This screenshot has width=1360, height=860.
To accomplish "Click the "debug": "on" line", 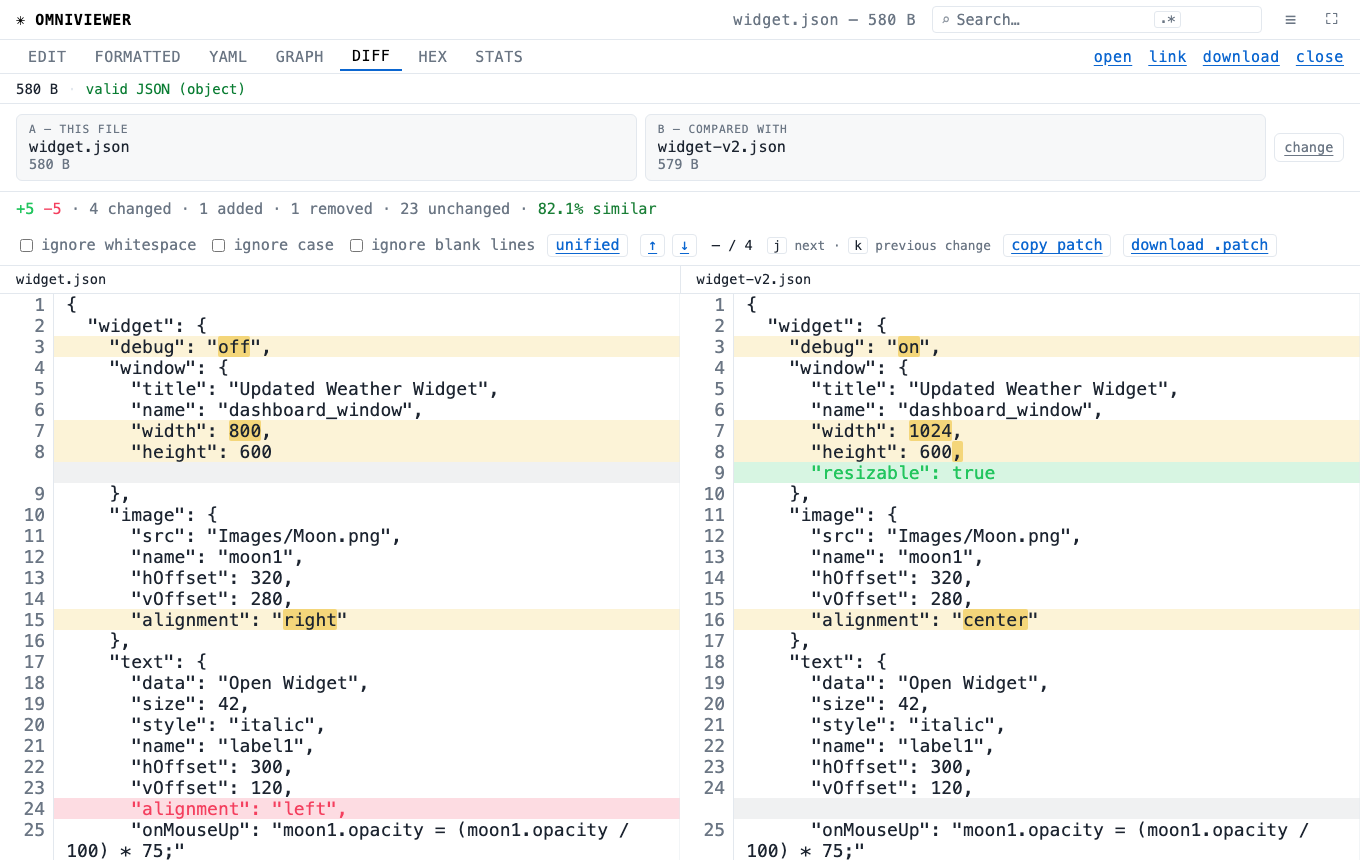I will [1047, 347].
